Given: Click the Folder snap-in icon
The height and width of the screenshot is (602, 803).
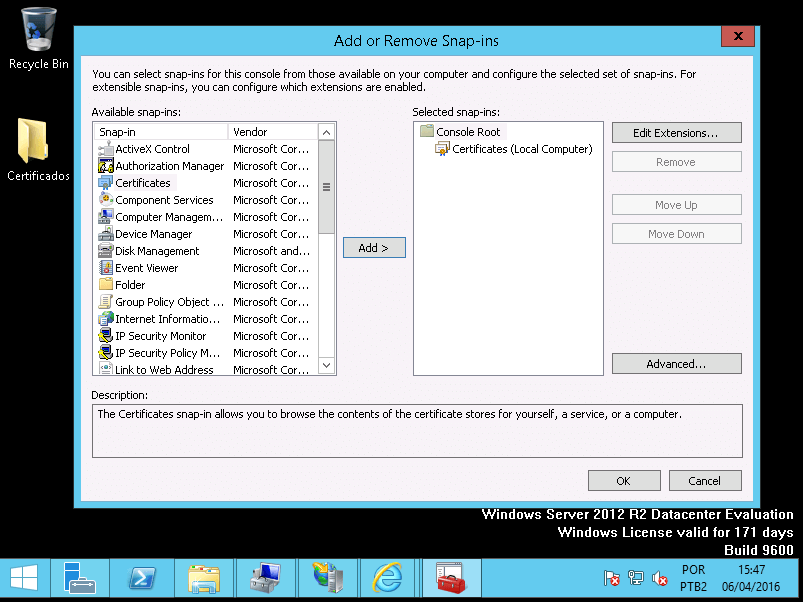Looking at the screenshot, I should coord(105,285).
